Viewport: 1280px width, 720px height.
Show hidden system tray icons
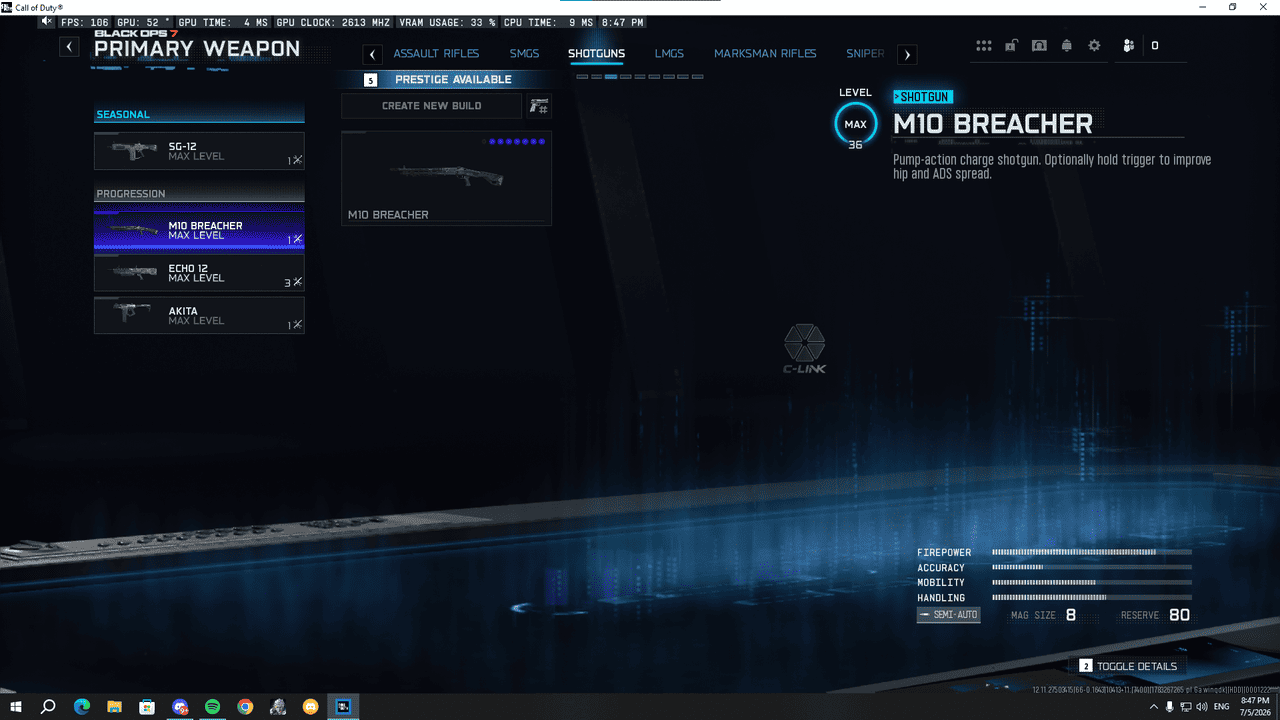1152,707
